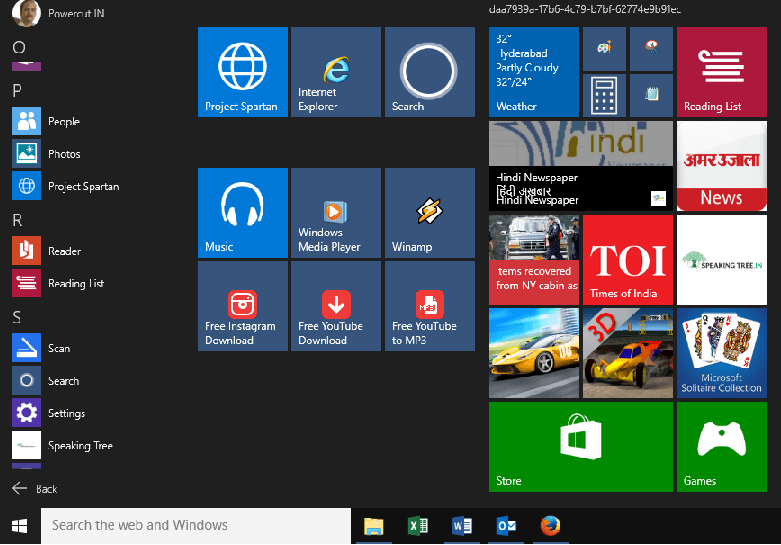
Task: Launch the Internet Explorer tile
Action: coord(336,72)
